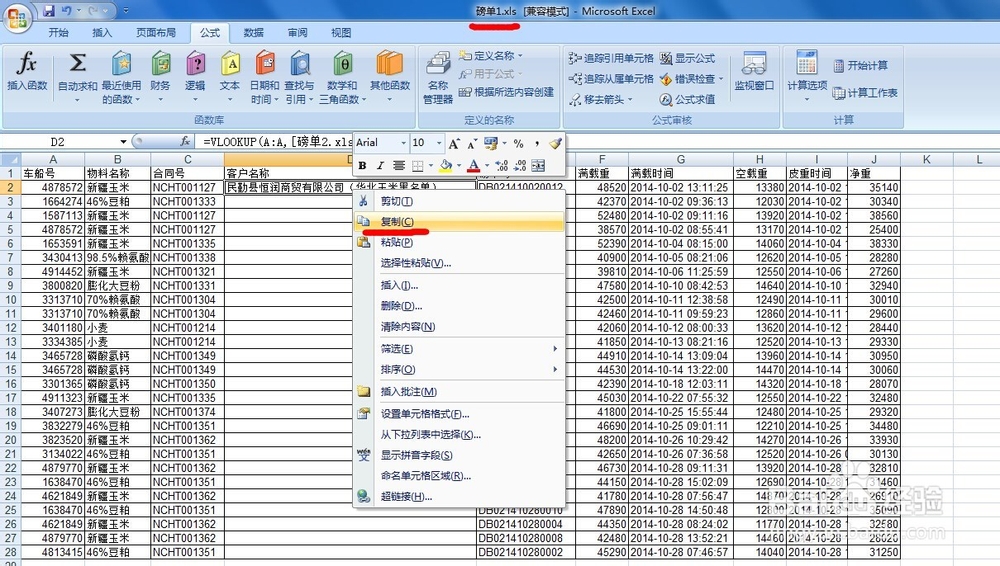Click 开始计算 button

[x=860, y=66]
